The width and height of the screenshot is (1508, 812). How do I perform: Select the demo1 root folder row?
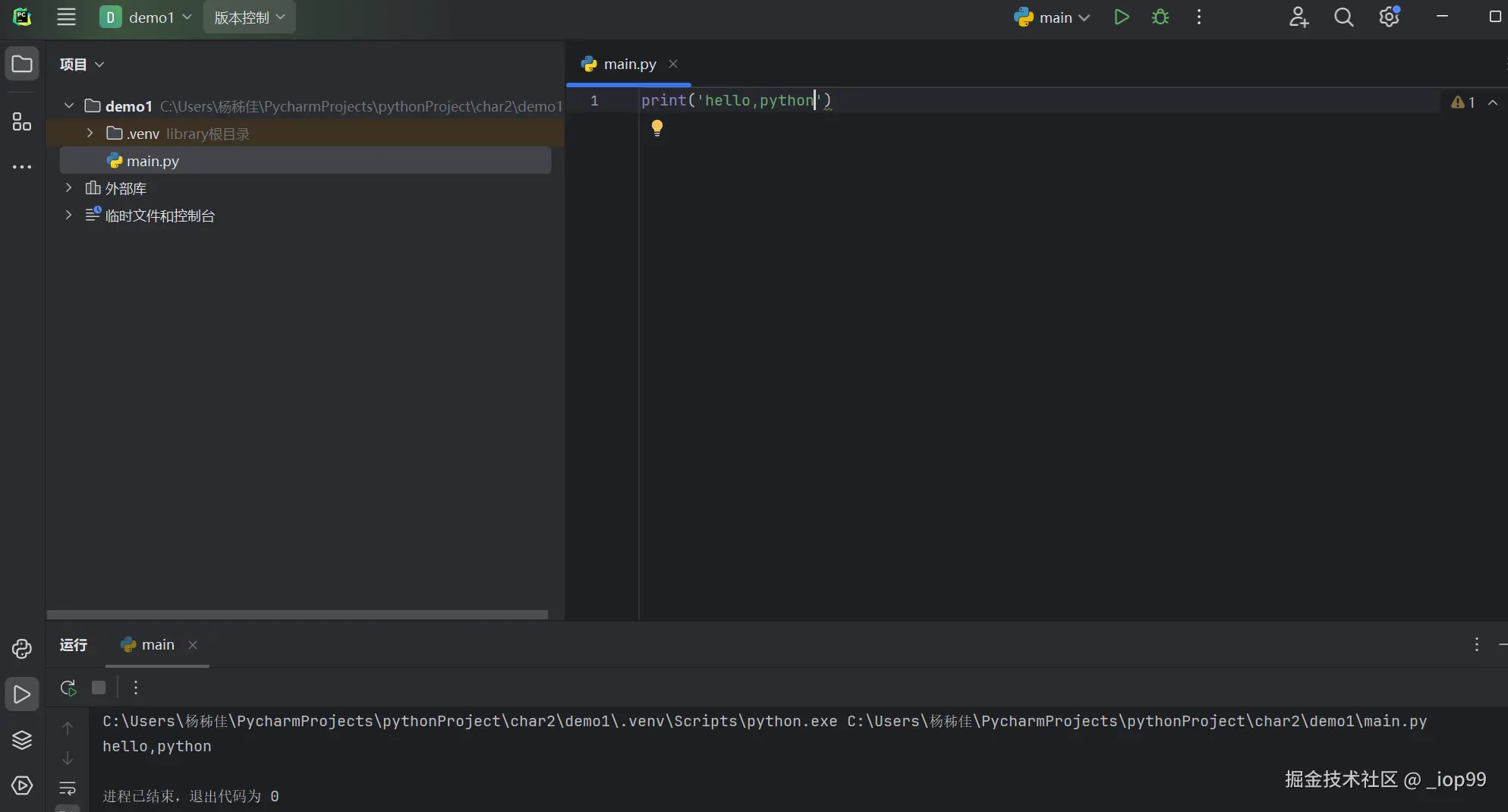(x=305, y=106)
